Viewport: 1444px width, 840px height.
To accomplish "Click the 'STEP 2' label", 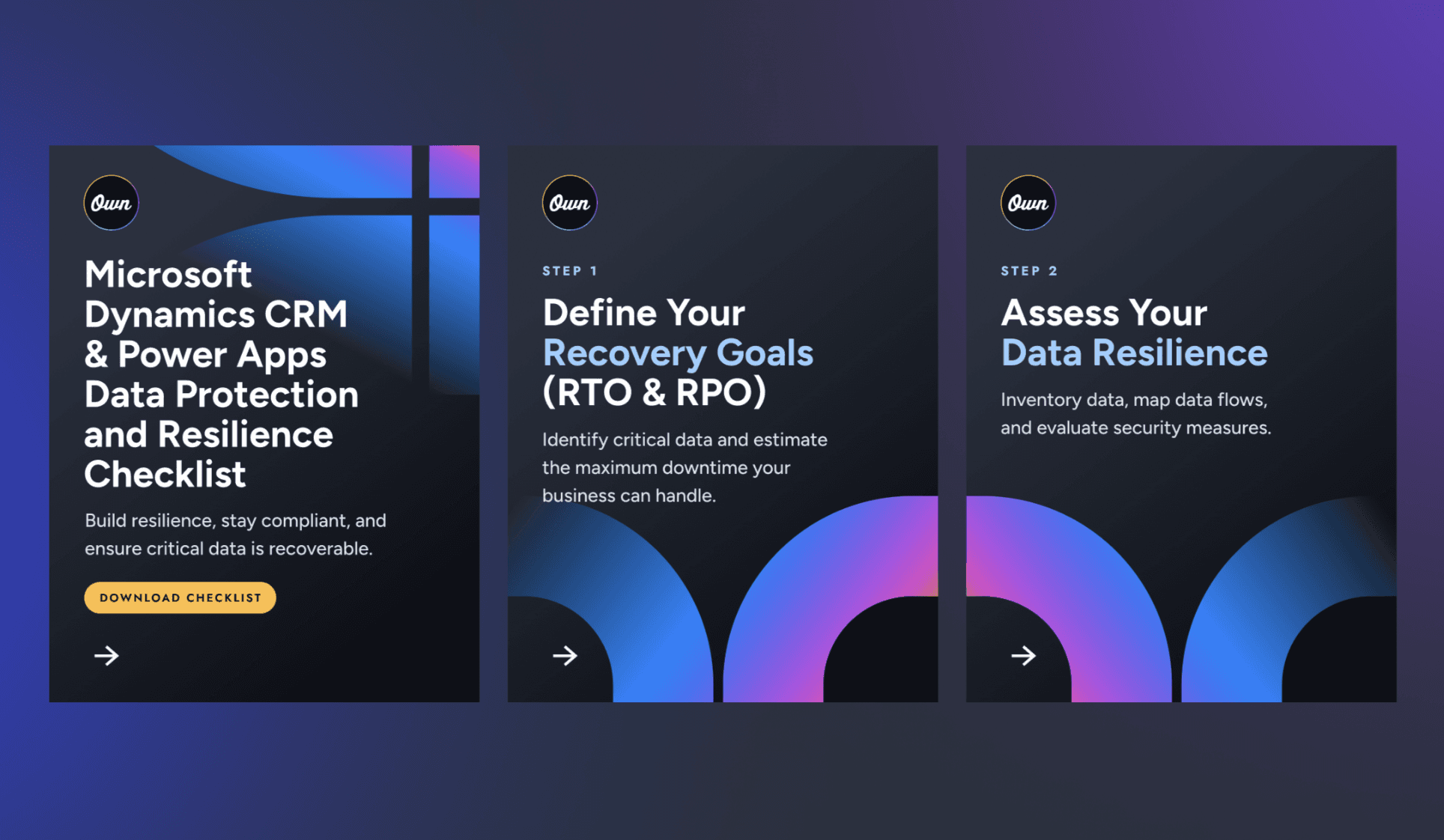I will [1029, 271].
